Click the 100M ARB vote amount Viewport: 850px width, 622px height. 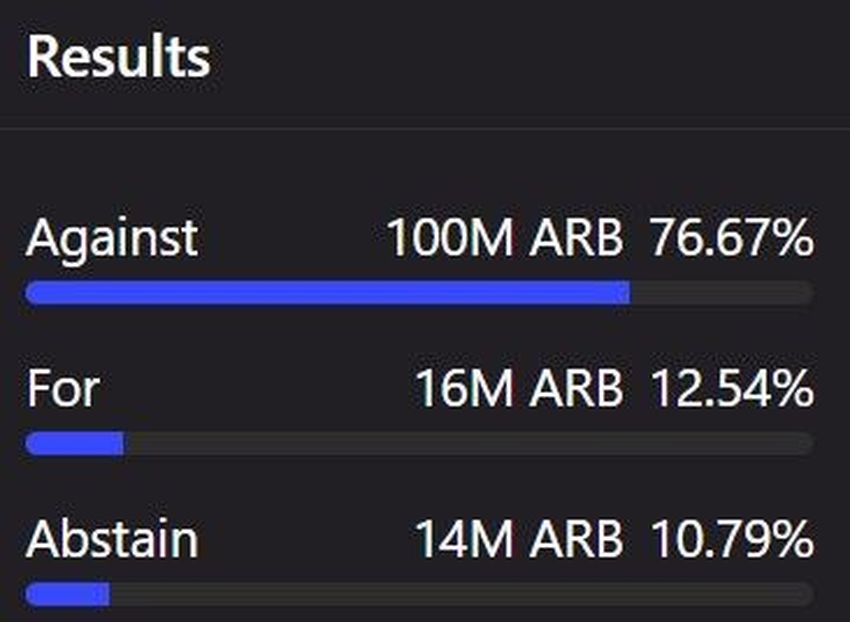504,240
